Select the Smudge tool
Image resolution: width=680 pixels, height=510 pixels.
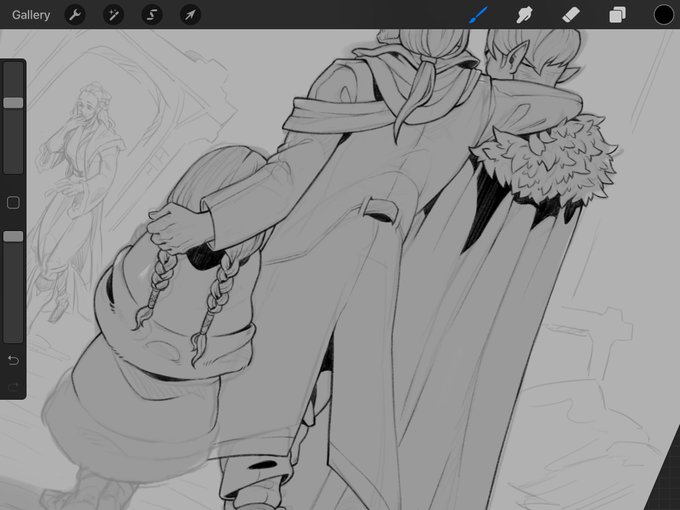click(524, 15)
